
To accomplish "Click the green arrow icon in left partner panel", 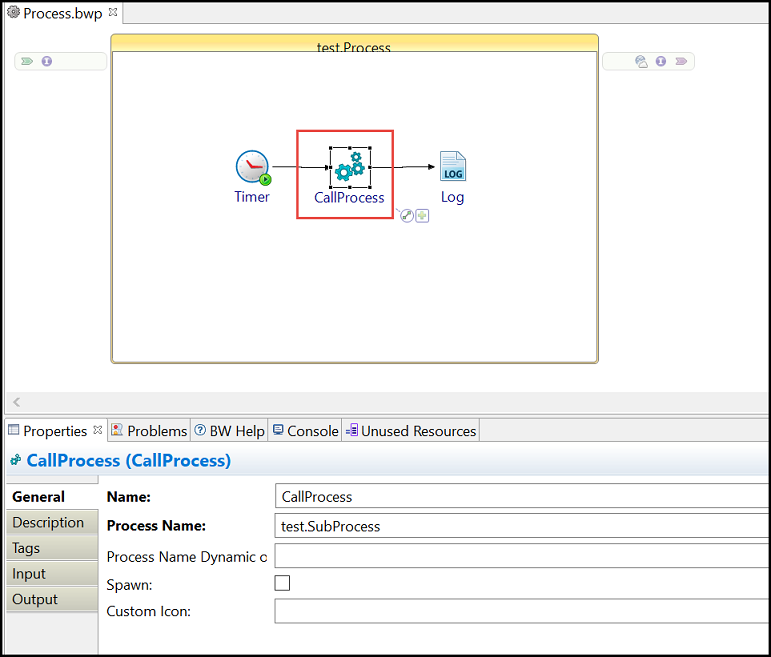I will pyautogui.click(x=27, y=61).
